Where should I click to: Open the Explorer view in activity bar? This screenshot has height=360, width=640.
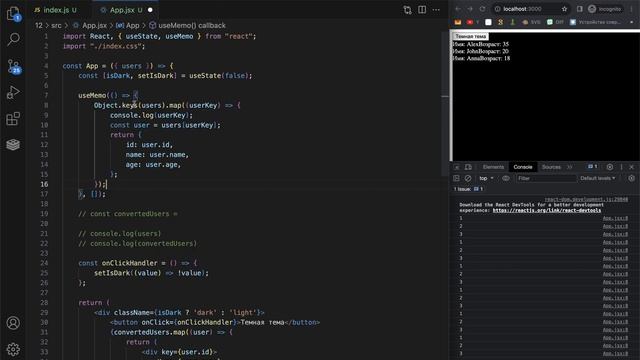[13, 13]
